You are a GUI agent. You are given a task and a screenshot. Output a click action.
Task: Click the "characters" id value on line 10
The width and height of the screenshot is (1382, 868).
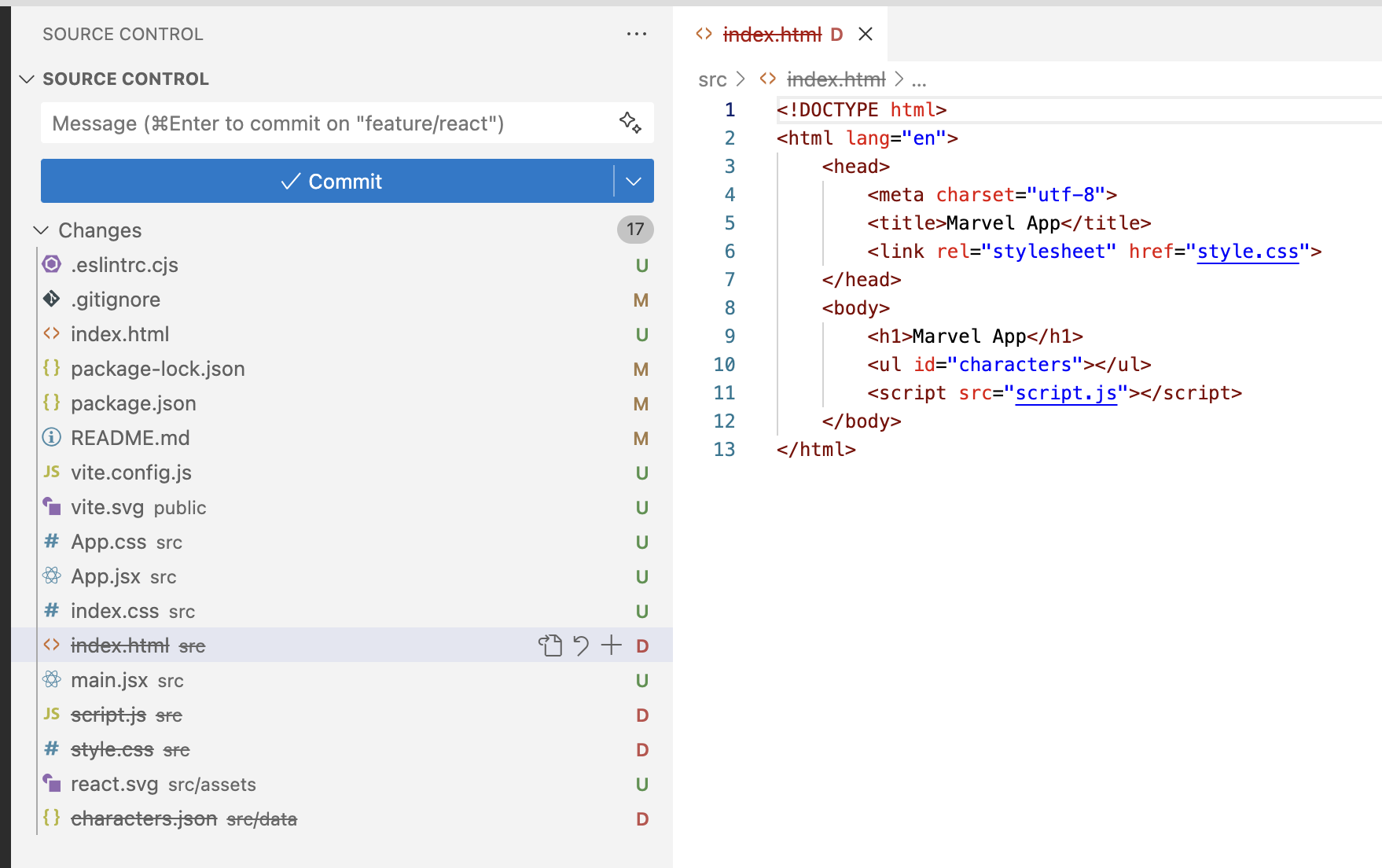click(1015, 365)
